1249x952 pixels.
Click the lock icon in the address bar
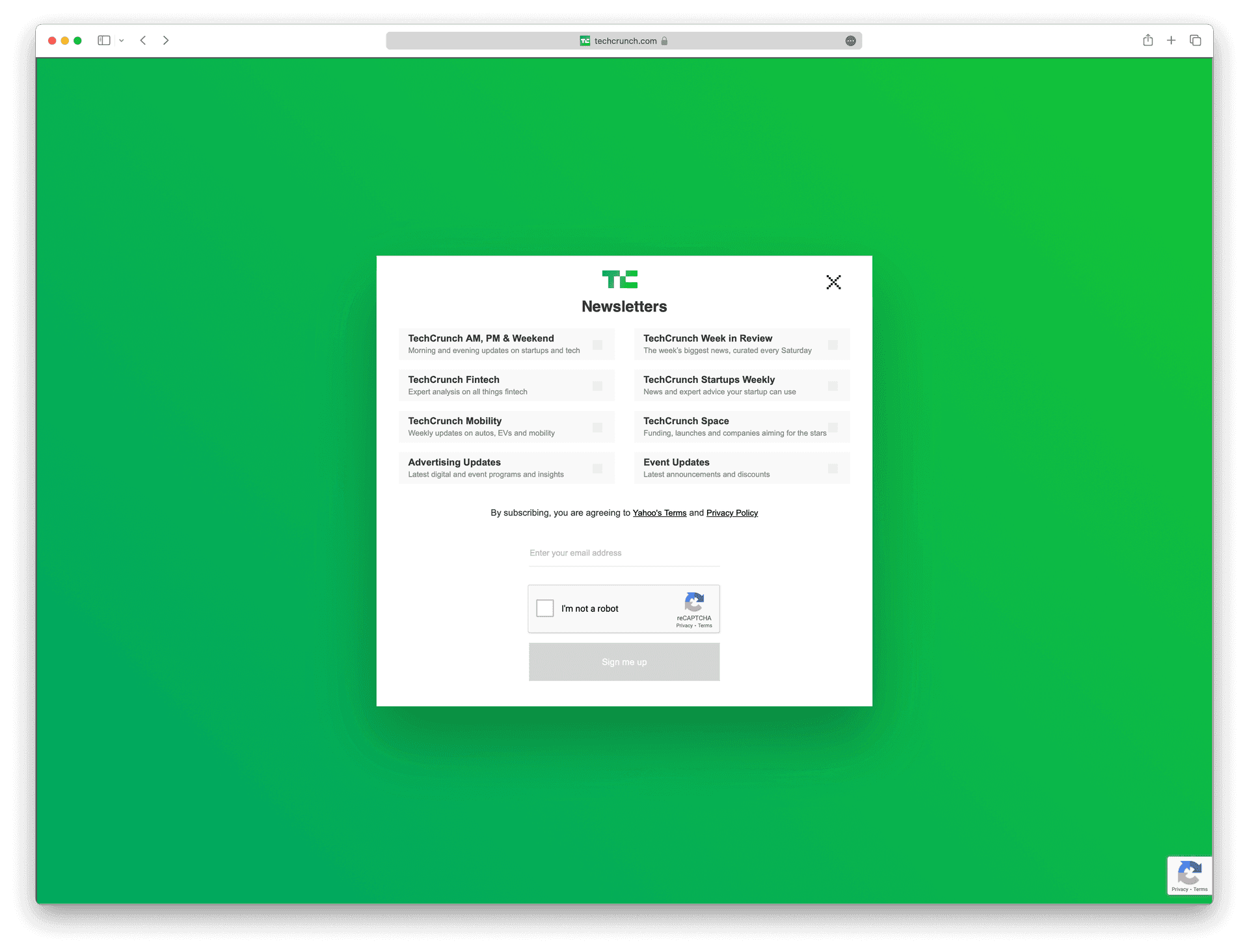point(664,41)
